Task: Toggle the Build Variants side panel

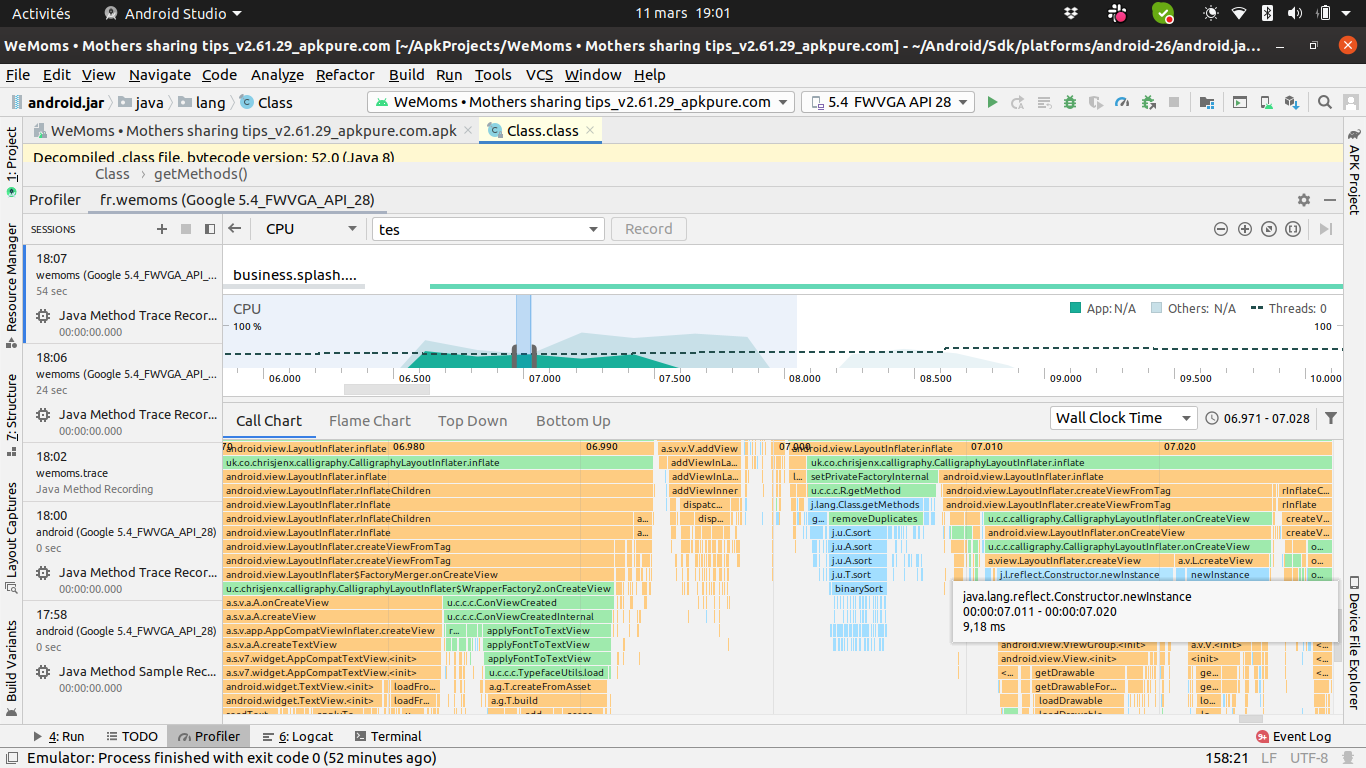Action: pyautogui.click(x=11, y=662)
